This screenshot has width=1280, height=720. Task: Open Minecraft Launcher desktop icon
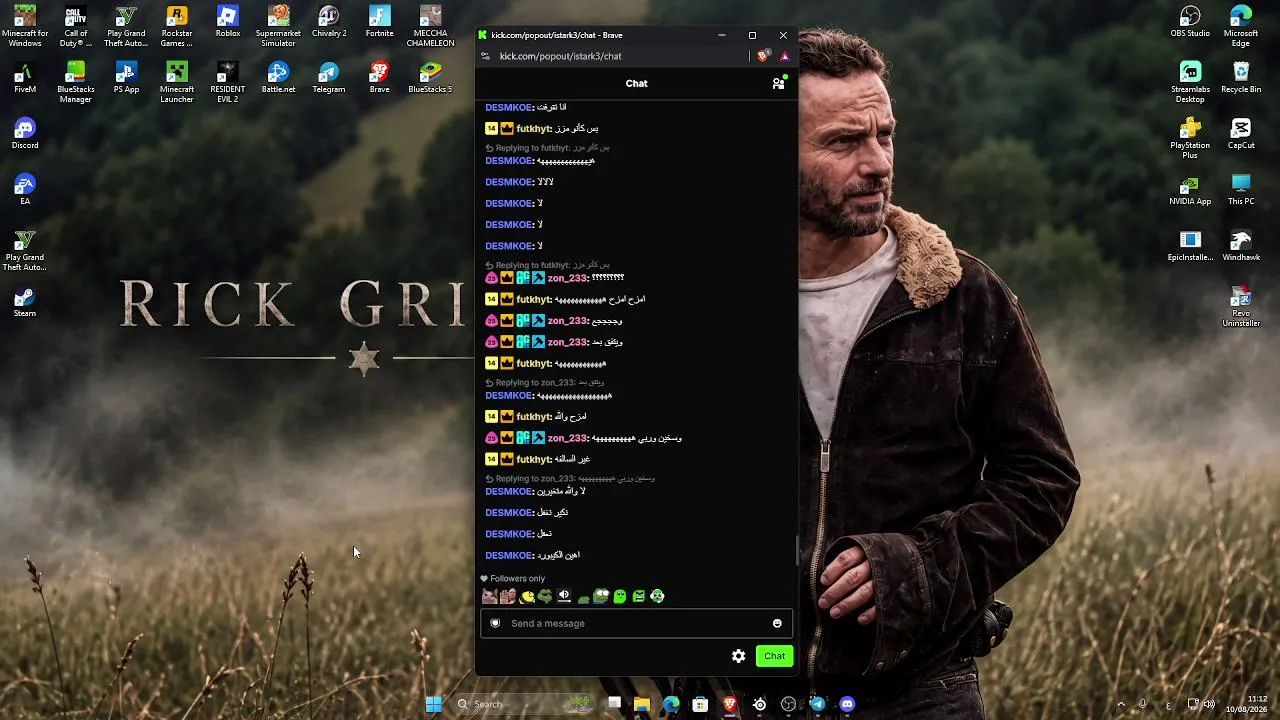click(177, 83)
